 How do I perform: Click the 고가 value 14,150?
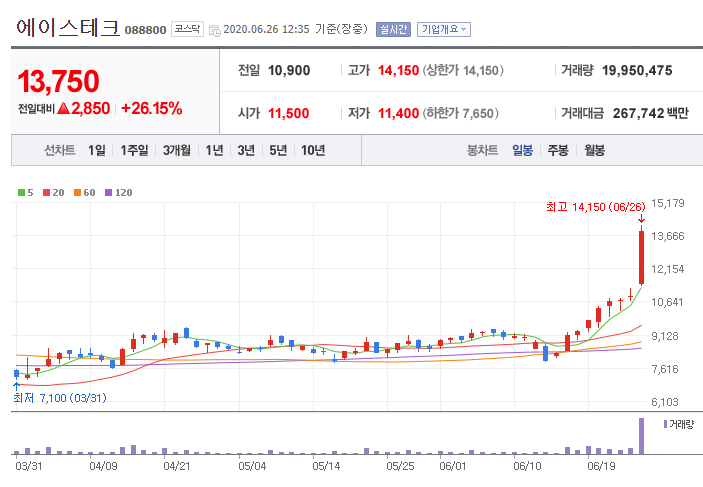point(398,70)
